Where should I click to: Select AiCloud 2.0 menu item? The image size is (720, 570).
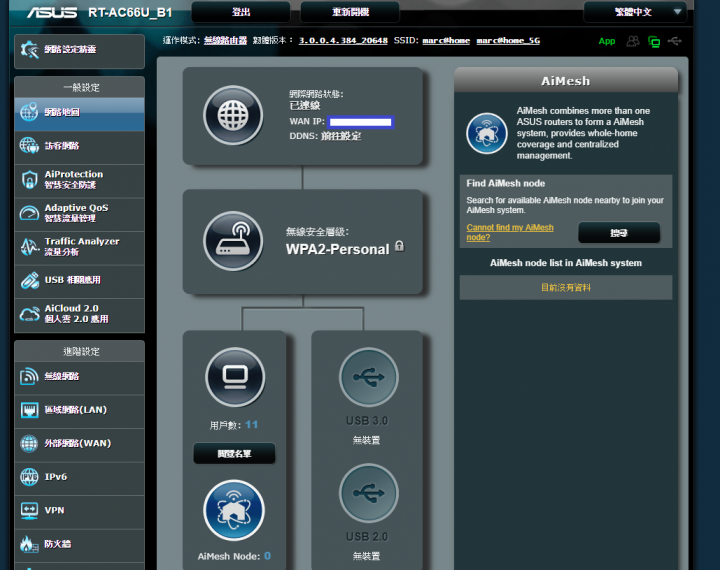(x=79, y=314)
